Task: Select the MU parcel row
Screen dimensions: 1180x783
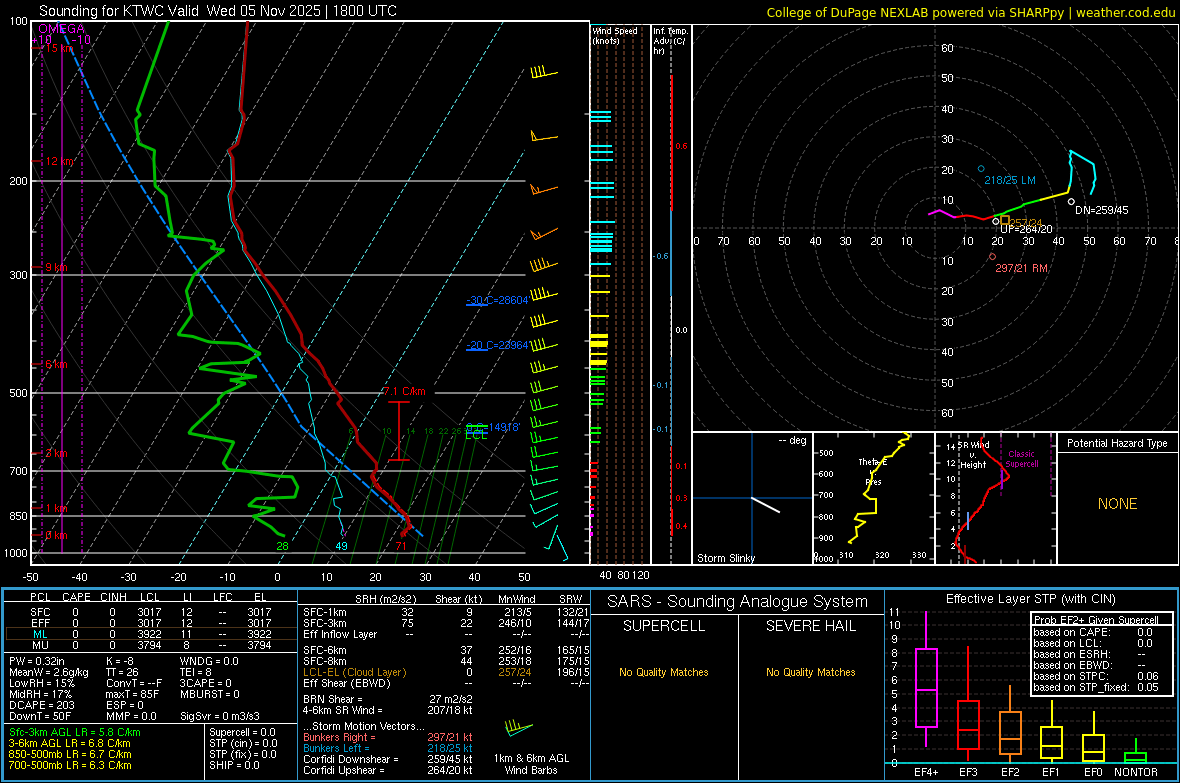Action: pos(151,644)
